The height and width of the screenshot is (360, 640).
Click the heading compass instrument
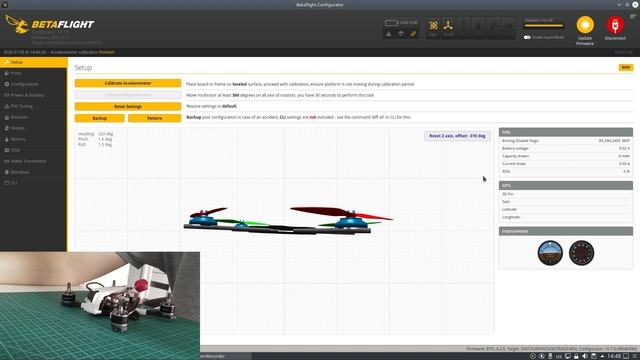582,253
